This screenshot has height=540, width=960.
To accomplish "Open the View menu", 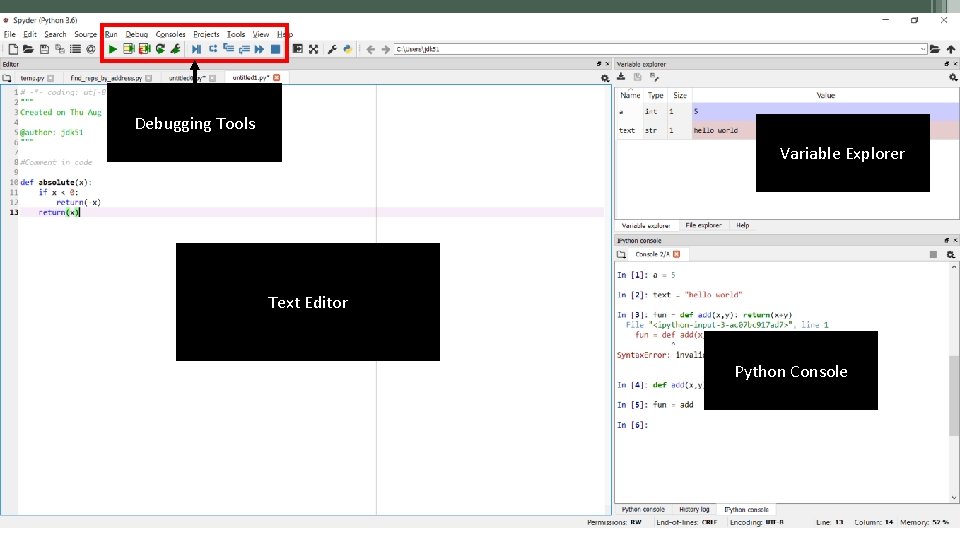I will 261,34.
